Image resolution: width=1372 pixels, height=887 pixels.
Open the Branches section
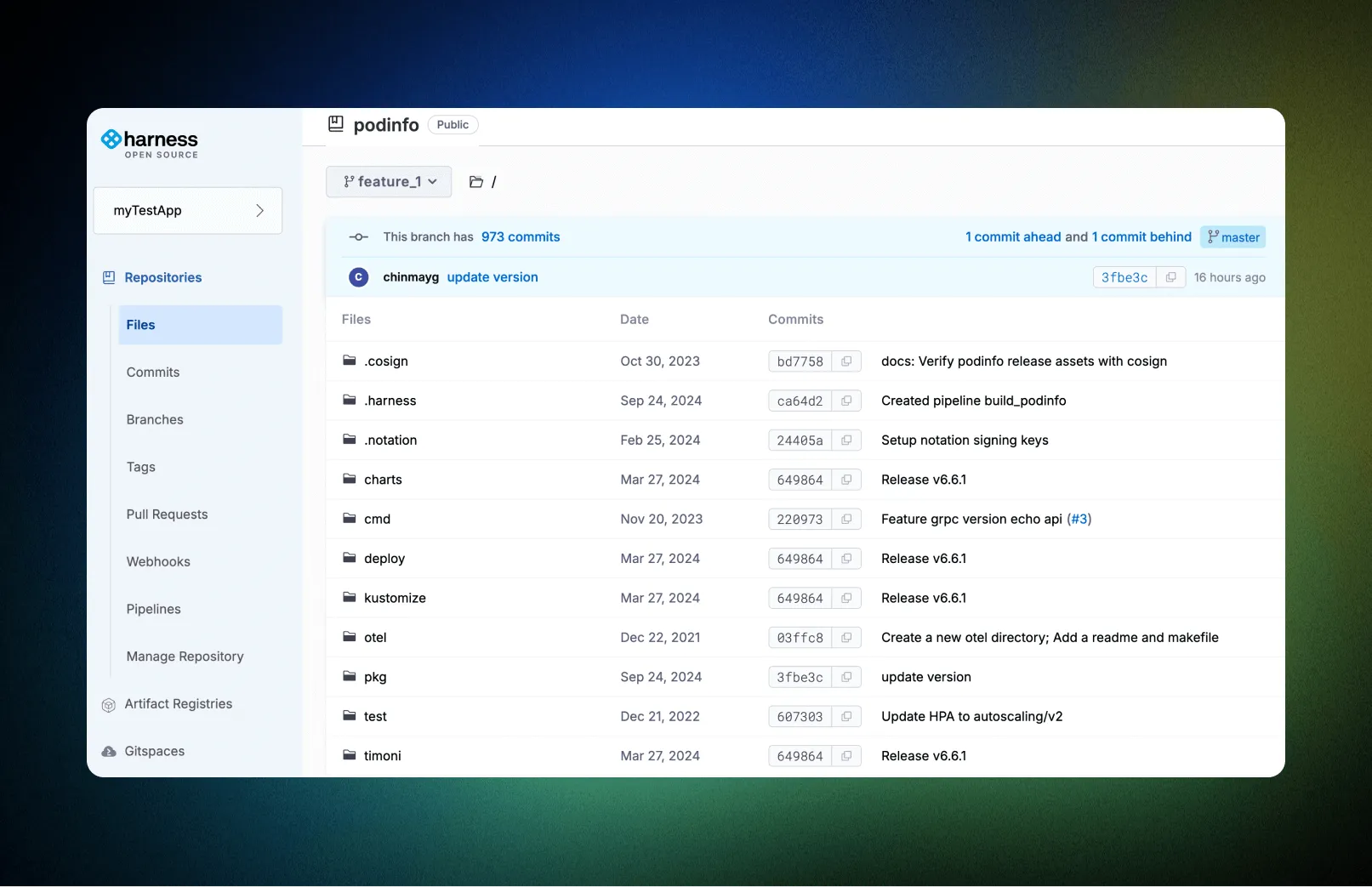[x=155, y=419]
